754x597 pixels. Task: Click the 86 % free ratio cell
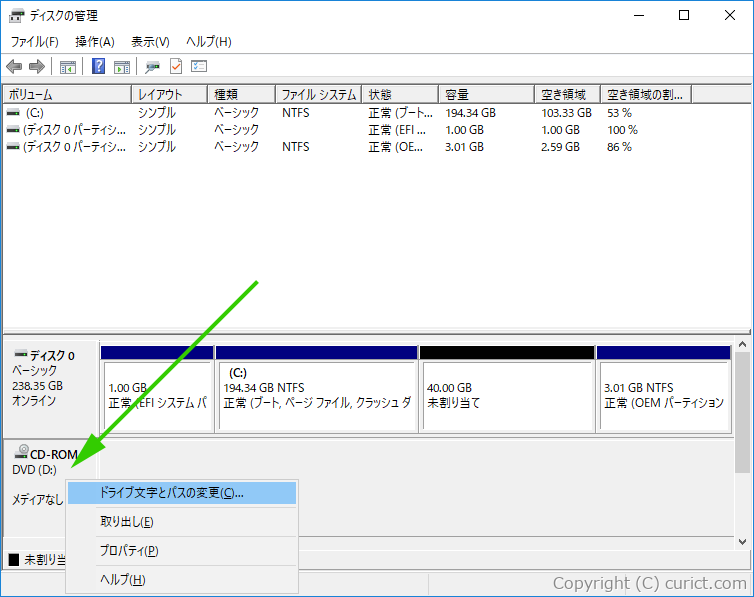(x=619, y=147)
